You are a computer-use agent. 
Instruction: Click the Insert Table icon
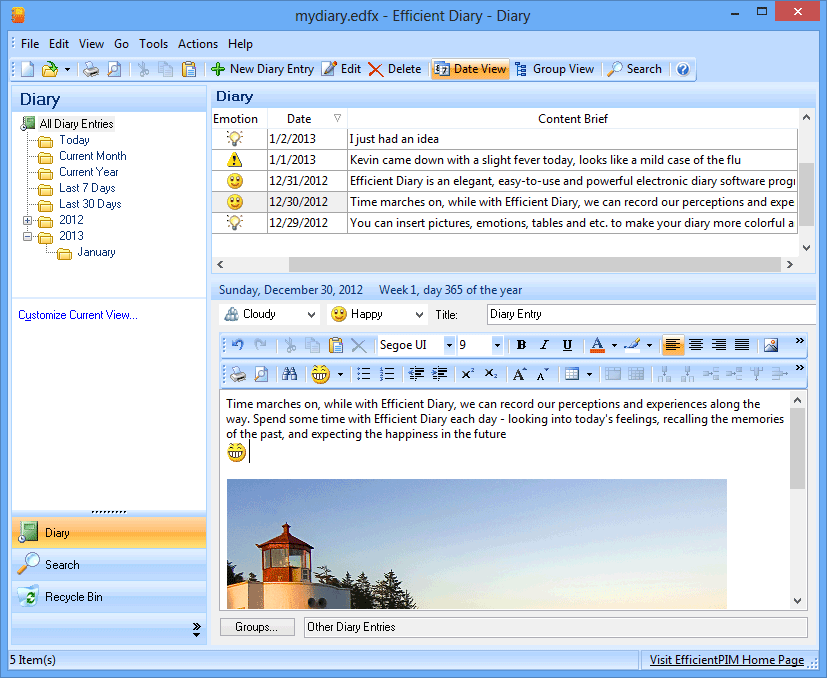[572, 374]
